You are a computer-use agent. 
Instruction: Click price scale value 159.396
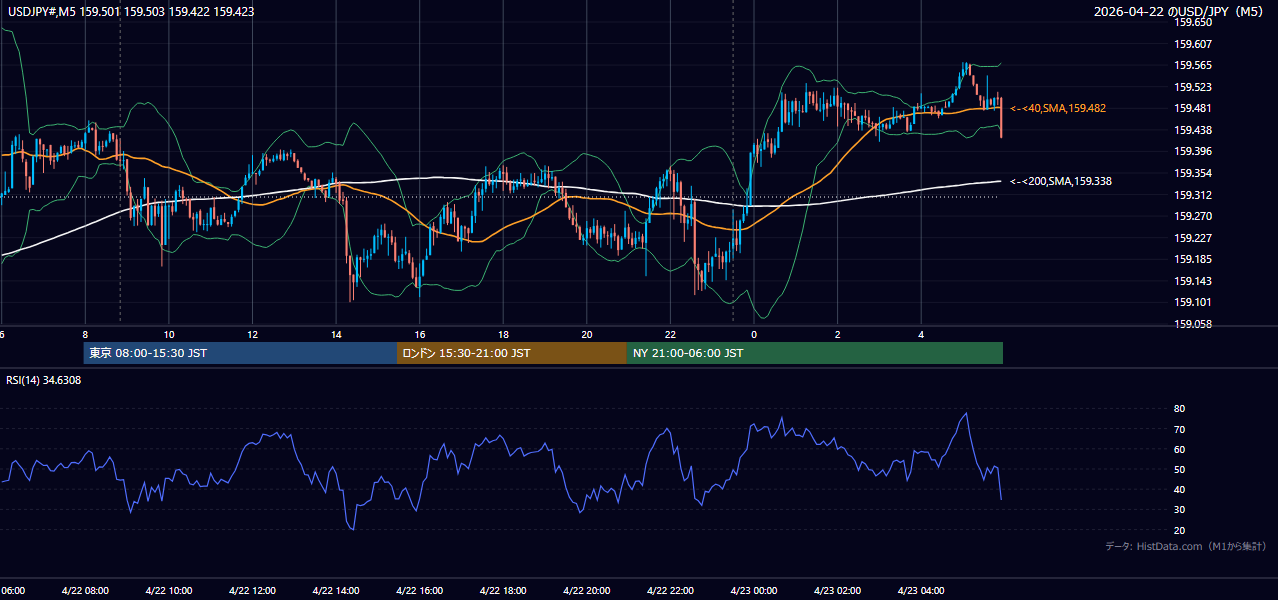(x=1193, y=151)
